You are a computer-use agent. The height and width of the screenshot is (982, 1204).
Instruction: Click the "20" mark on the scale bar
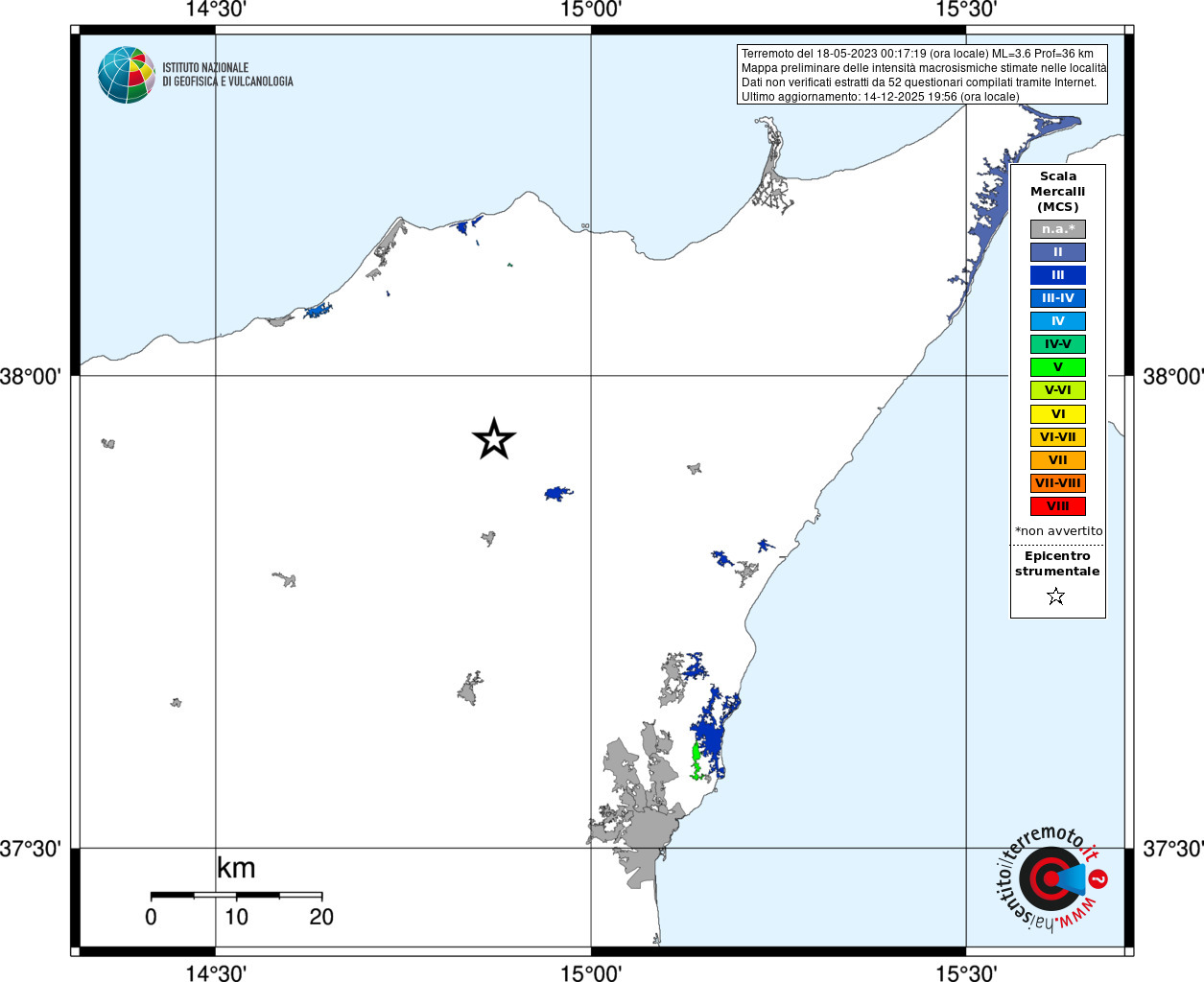pyautogui.click(x=321, y=917)
